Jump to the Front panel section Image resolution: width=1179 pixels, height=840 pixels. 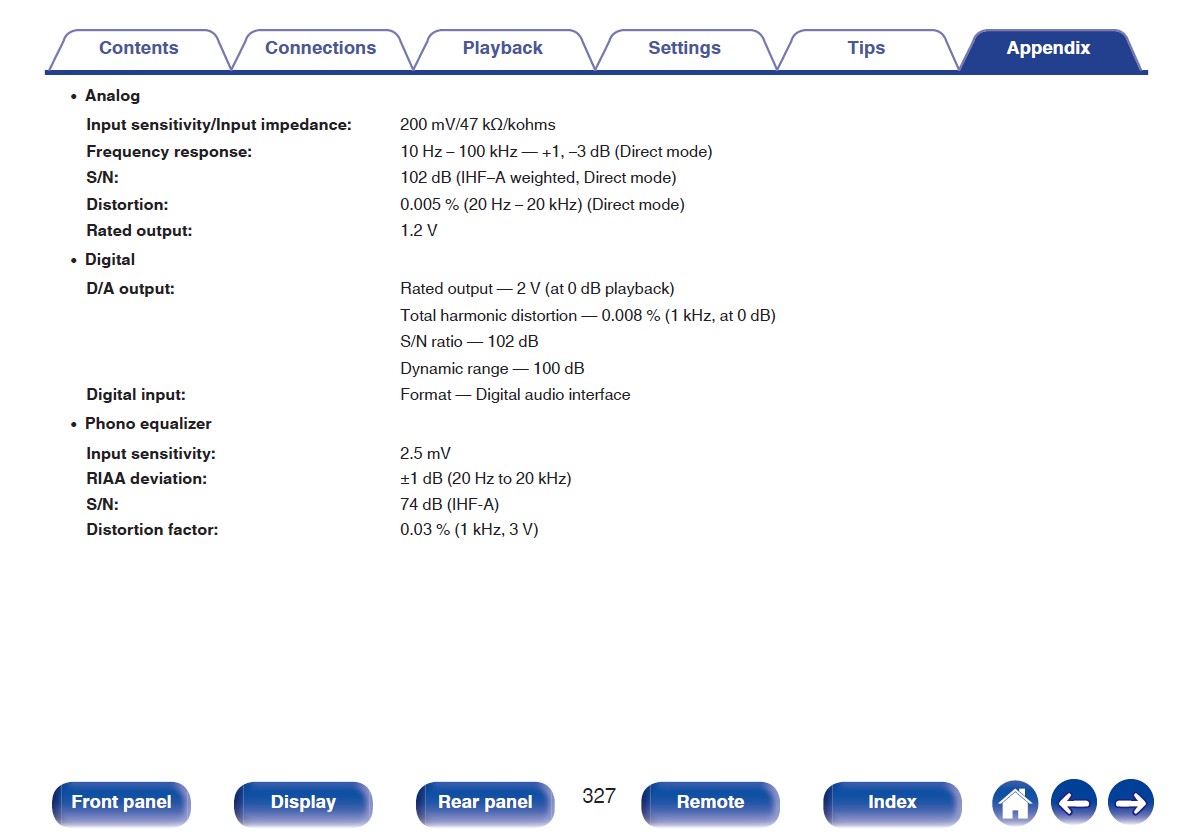(x=121, y=802)
